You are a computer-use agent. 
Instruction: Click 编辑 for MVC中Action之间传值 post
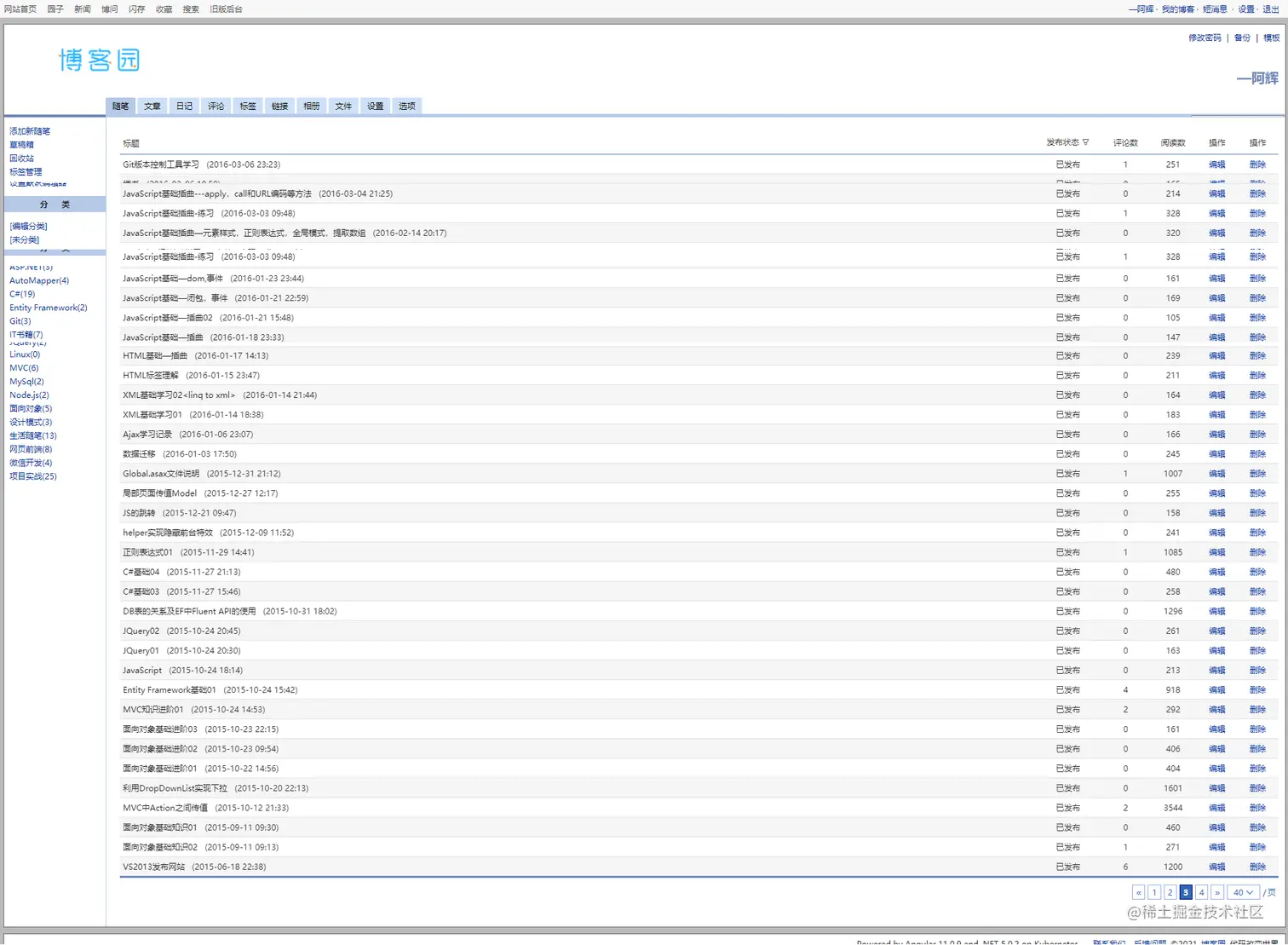[x=1216, y=808]
